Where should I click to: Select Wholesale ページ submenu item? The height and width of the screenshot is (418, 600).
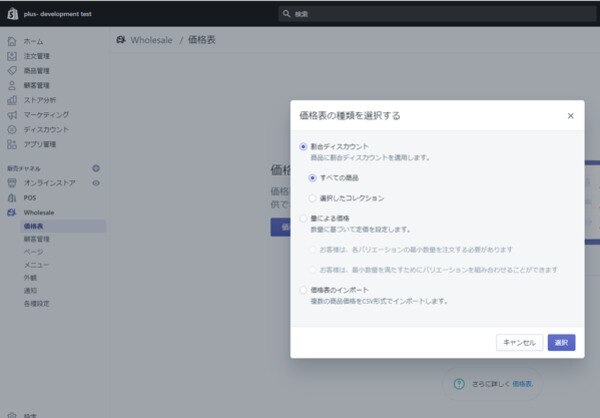34,252
